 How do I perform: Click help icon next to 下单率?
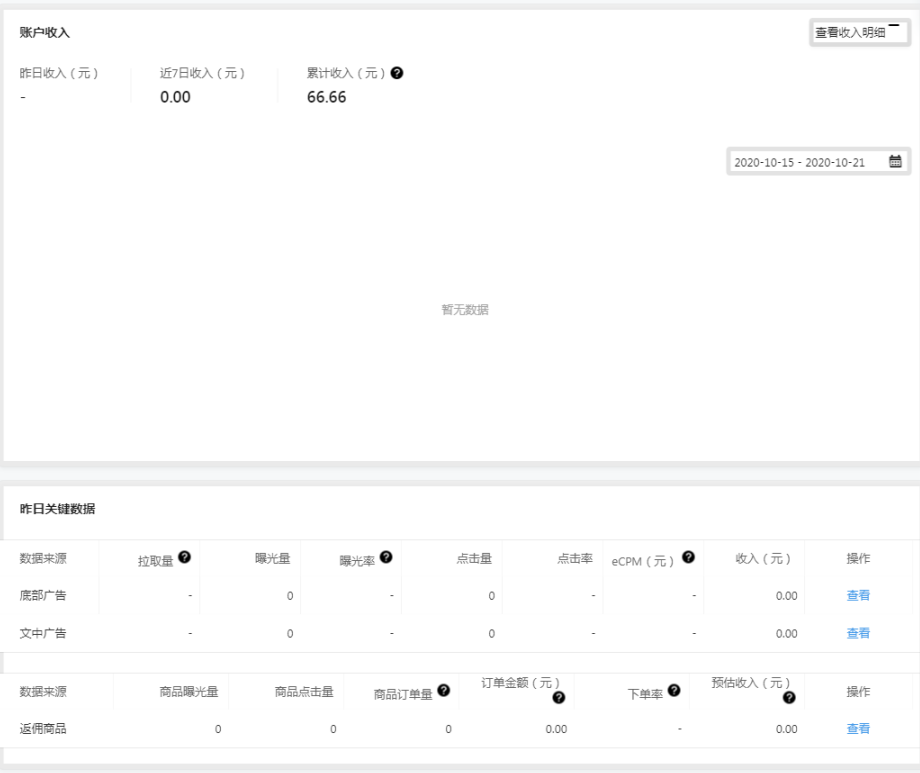(674, 690)
